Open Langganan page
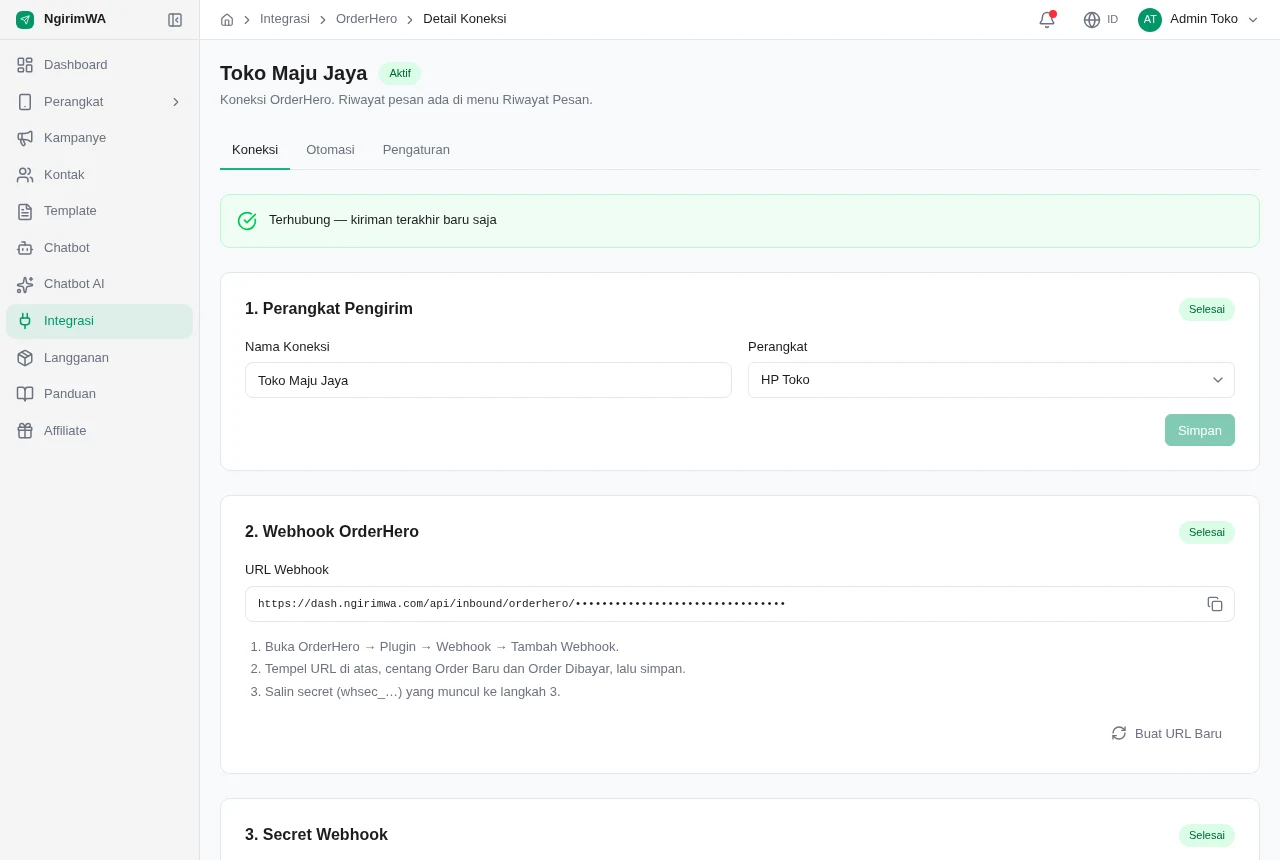 click(99, 358)
